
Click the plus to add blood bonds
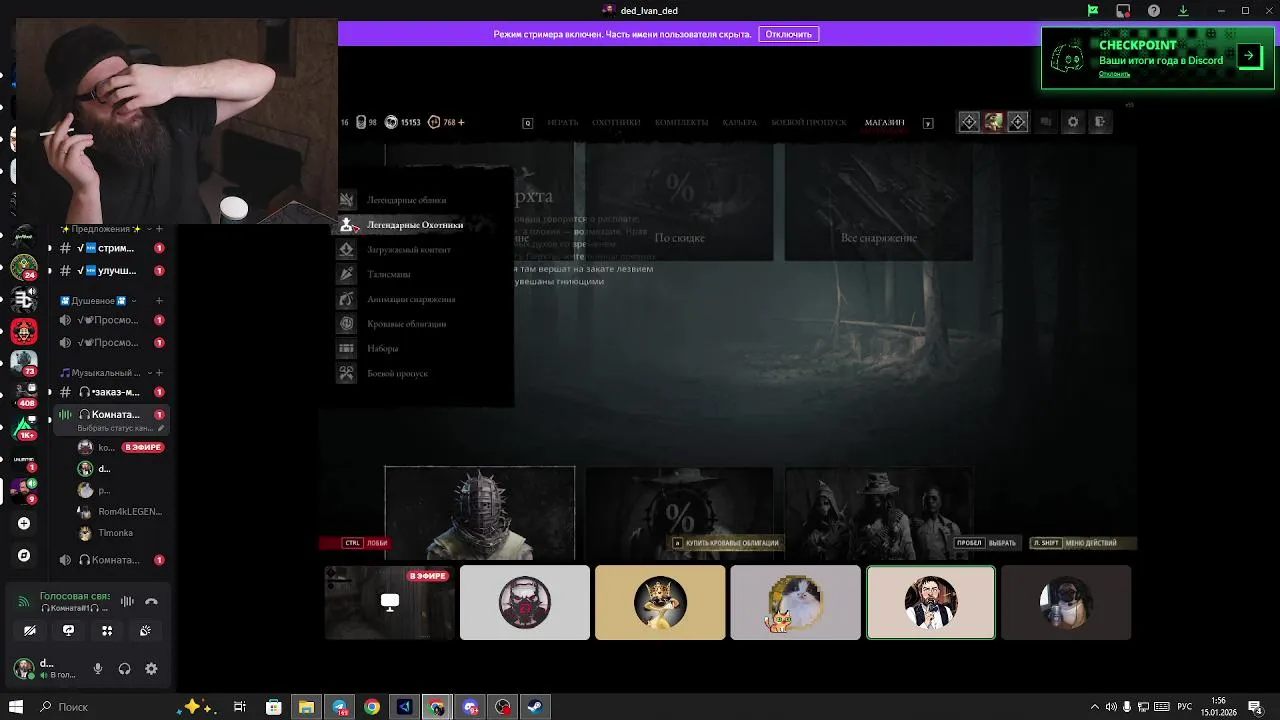pos(461,122)
